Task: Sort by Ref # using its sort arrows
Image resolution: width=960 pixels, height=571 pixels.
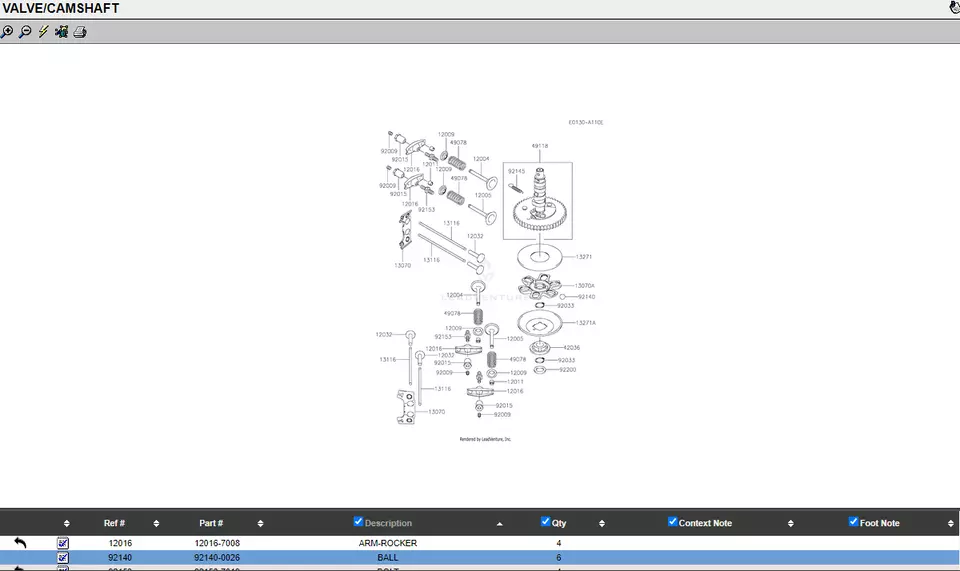Action: click(156, 523)
